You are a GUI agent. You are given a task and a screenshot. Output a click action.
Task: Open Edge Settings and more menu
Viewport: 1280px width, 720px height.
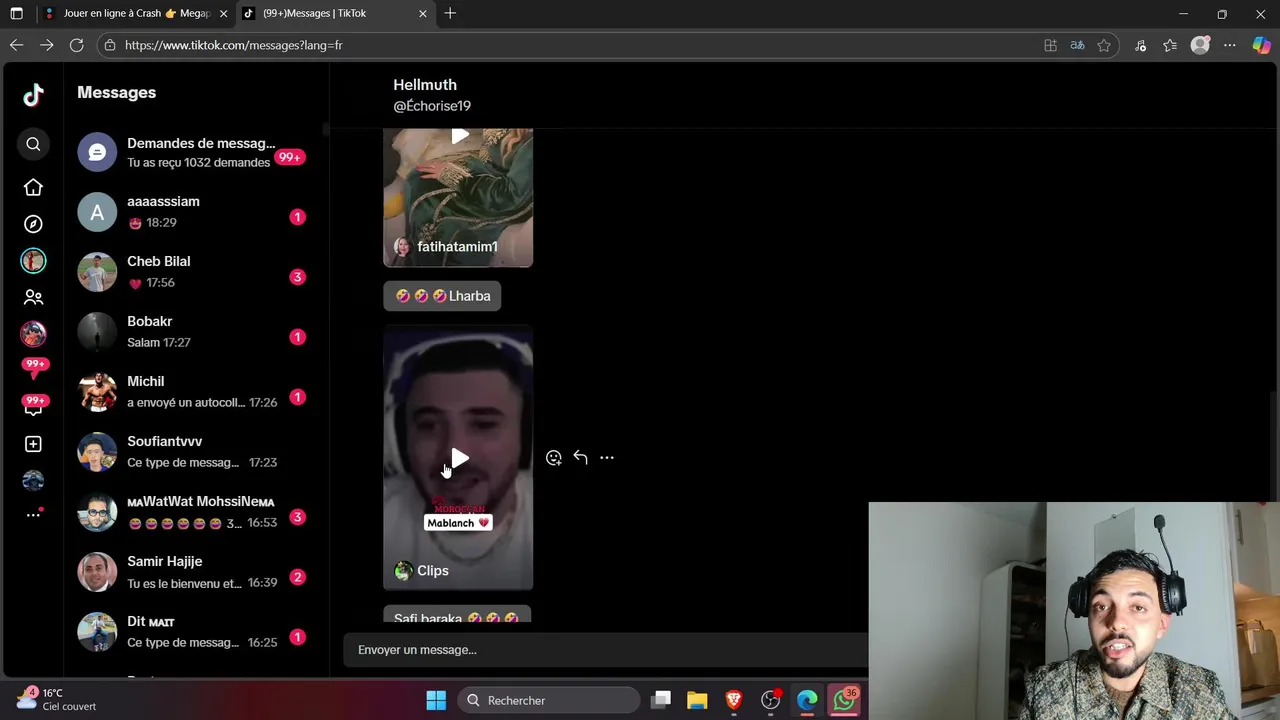click(x=1230, y=45)
